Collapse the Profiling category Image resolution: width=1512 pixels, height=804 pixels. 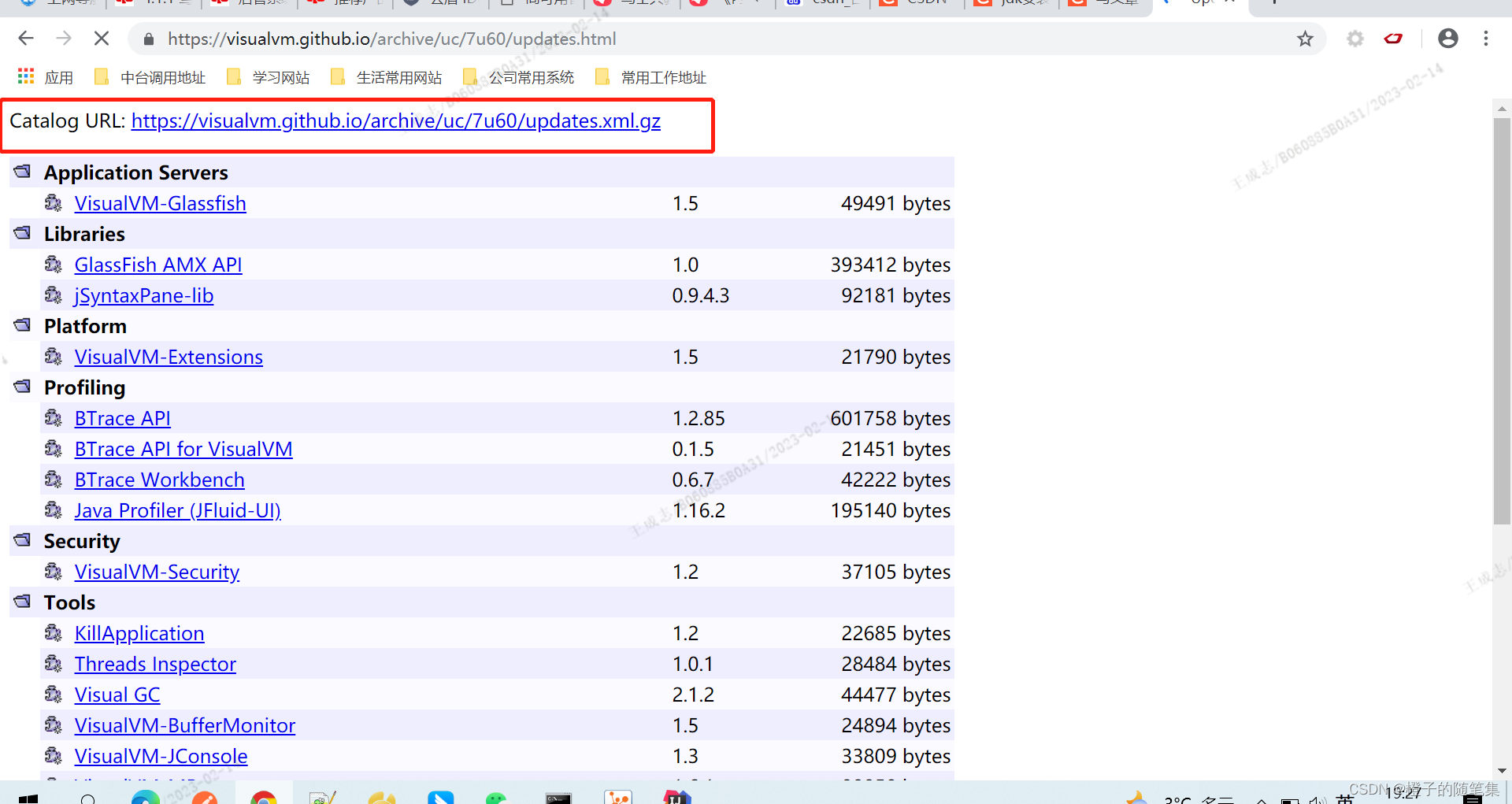click(21, 386)
